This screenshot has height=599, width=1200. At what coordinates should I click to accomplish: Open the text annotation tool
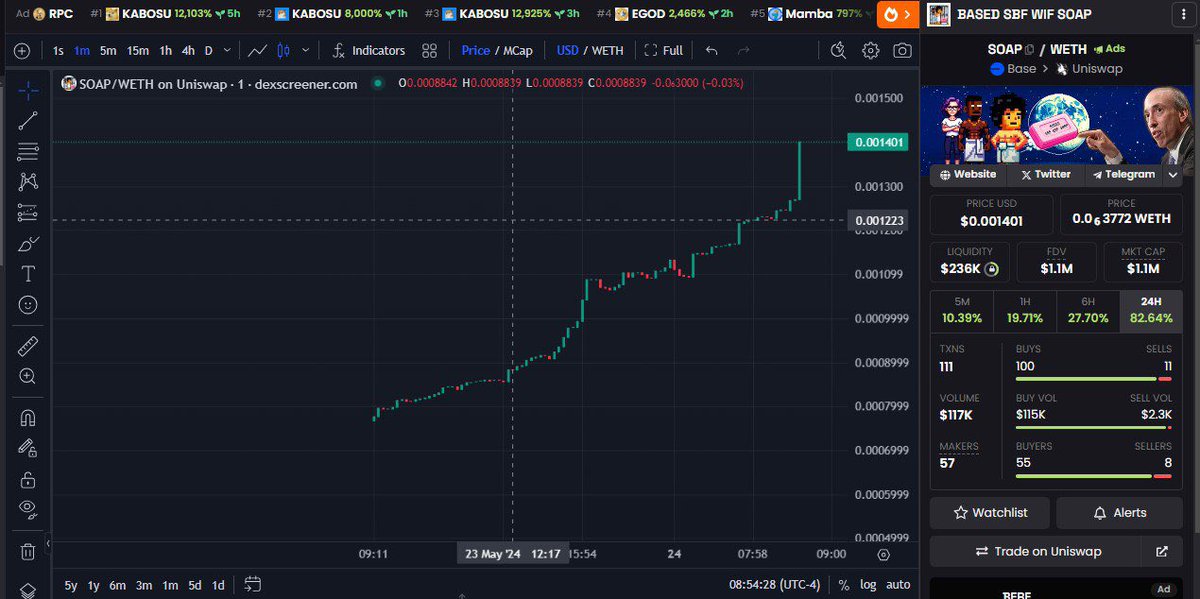click(27, 273)
